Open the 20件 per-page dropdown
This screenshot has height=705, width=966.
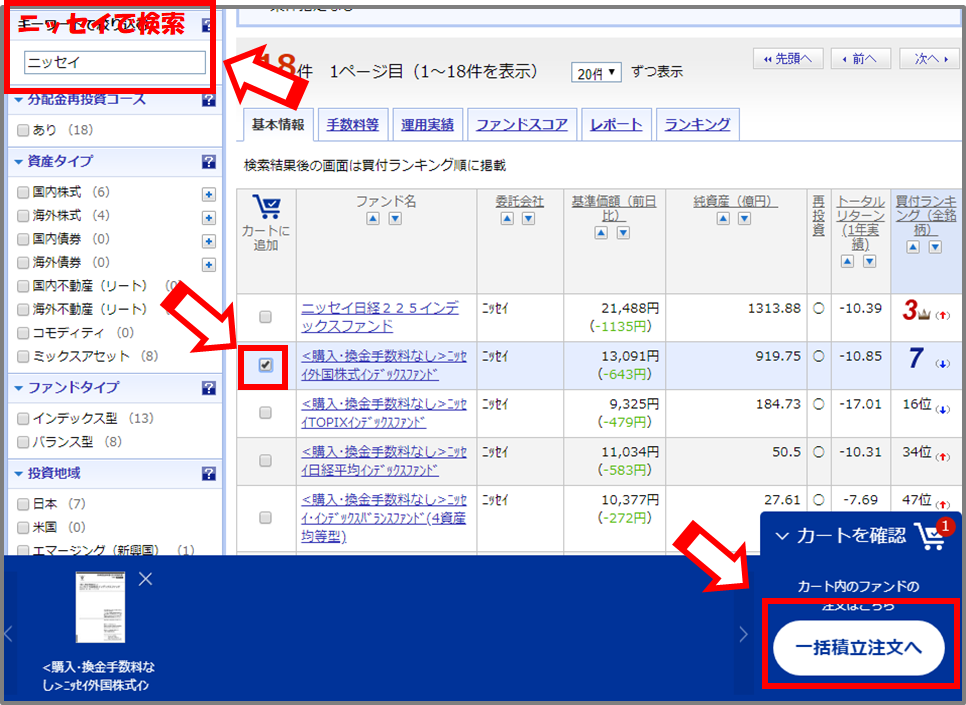pyautogui.click(x=596, y=73)
